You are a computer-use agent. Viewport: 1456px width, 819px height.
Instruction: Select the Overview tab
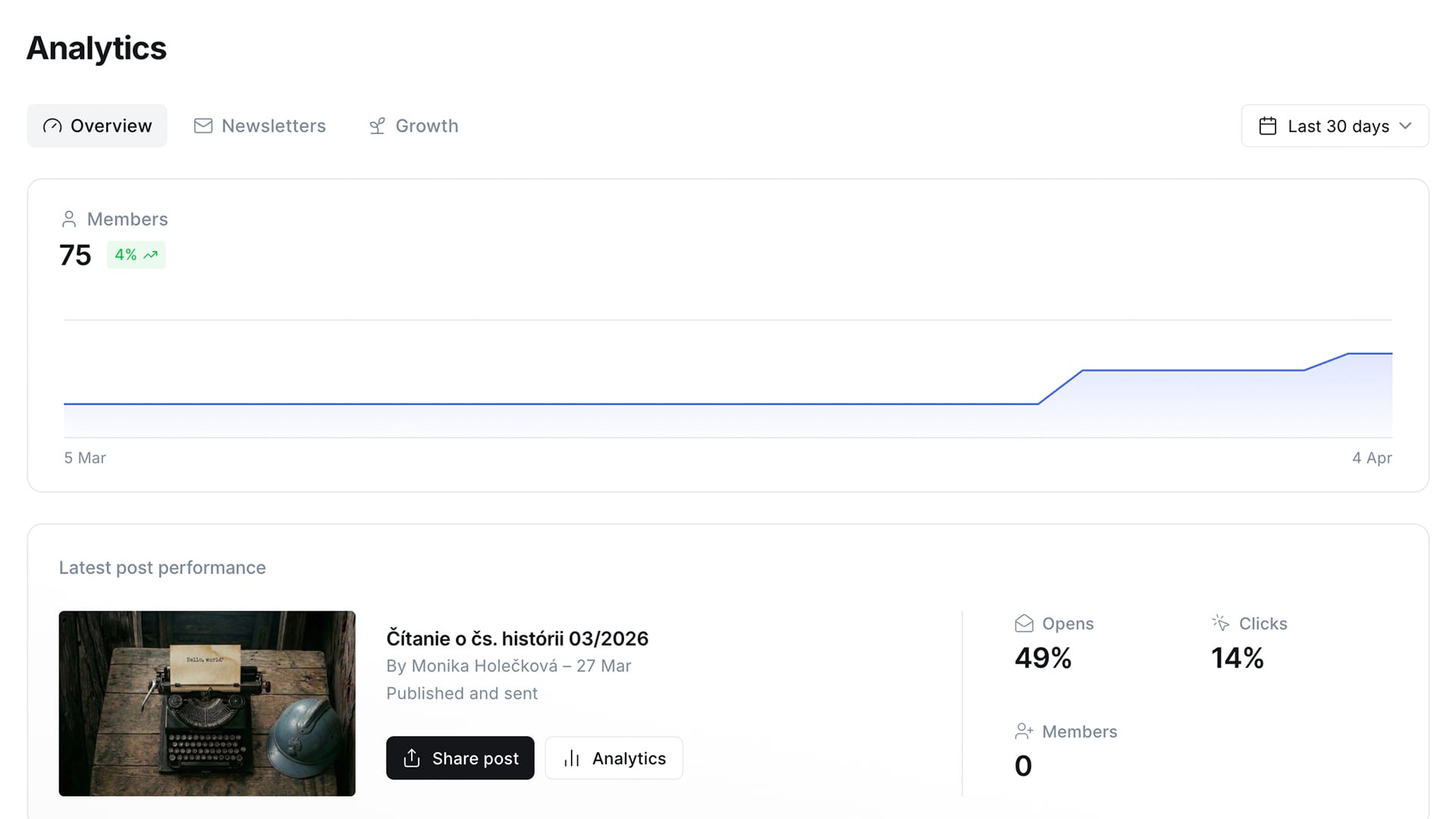point(97,126)
